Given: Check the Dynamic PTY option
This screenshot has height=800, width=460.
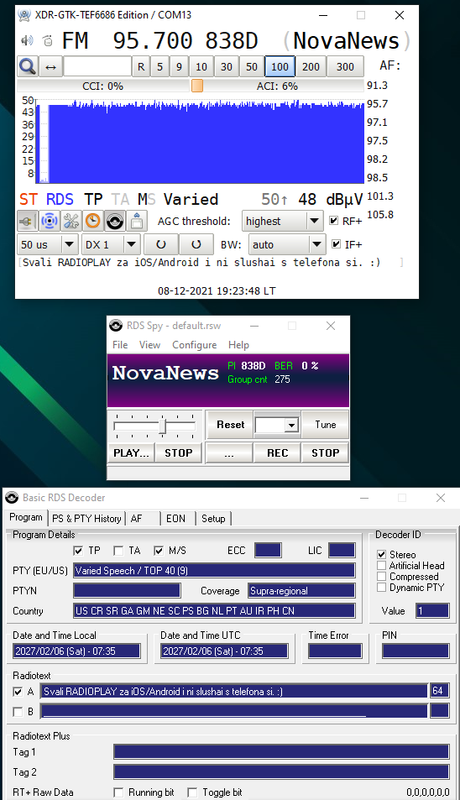Looking at the screenshot, I should [x=381, y=587].
